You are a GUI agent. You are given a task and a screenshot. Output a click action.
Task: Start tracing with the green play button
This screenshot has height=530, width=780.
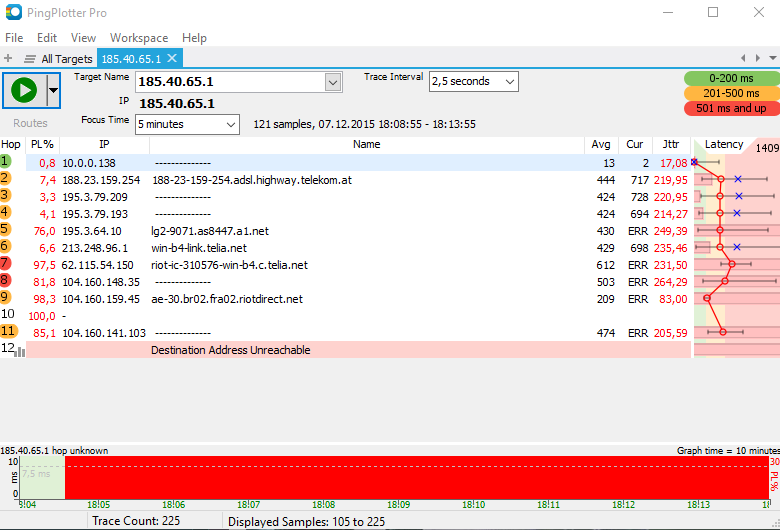(24, 90)
